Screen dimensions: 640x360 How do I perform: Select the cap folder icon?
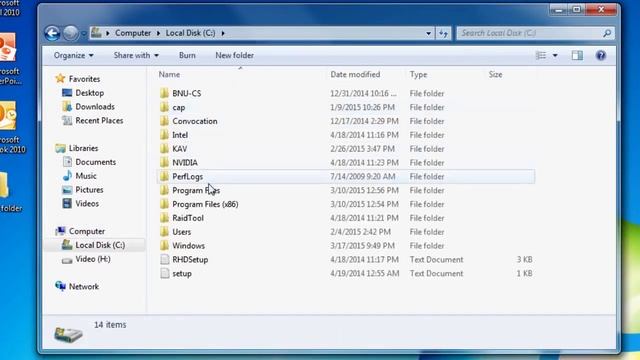point(164,107)
